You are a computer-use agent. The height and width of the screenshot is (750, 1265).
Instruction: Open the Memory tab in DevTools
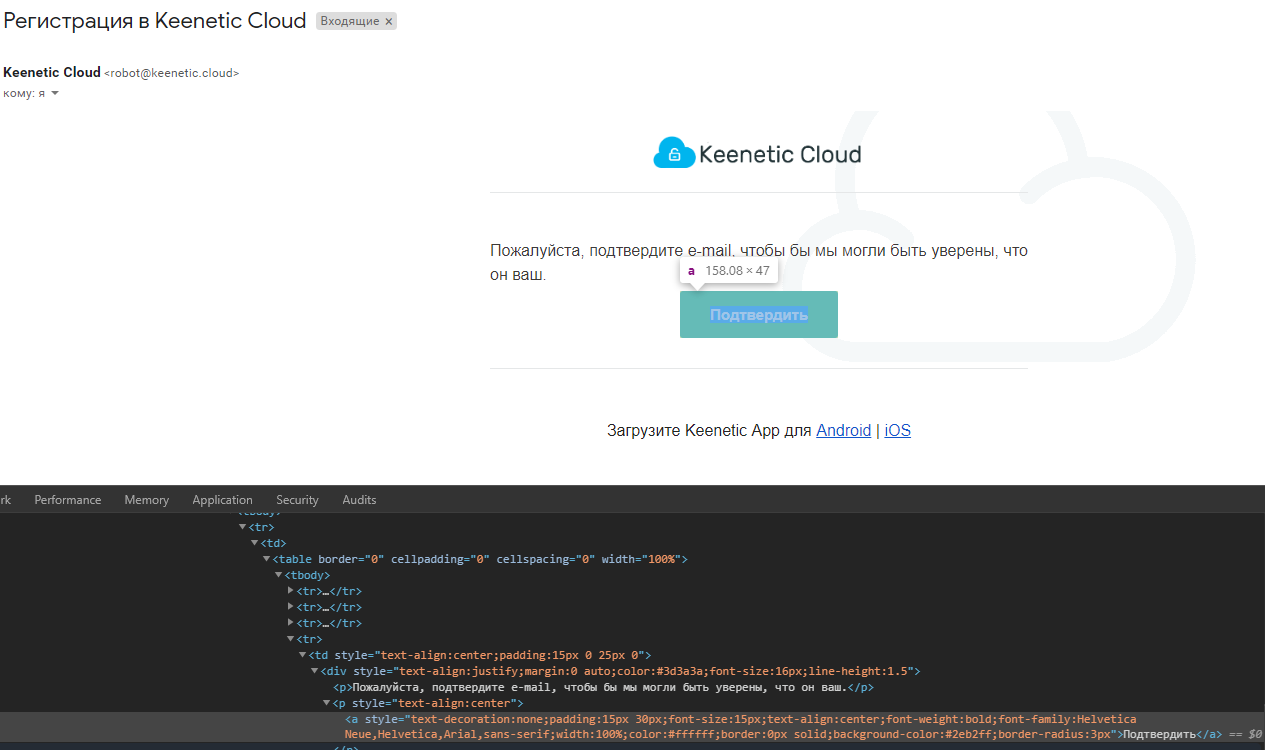[x=146, y=500]
